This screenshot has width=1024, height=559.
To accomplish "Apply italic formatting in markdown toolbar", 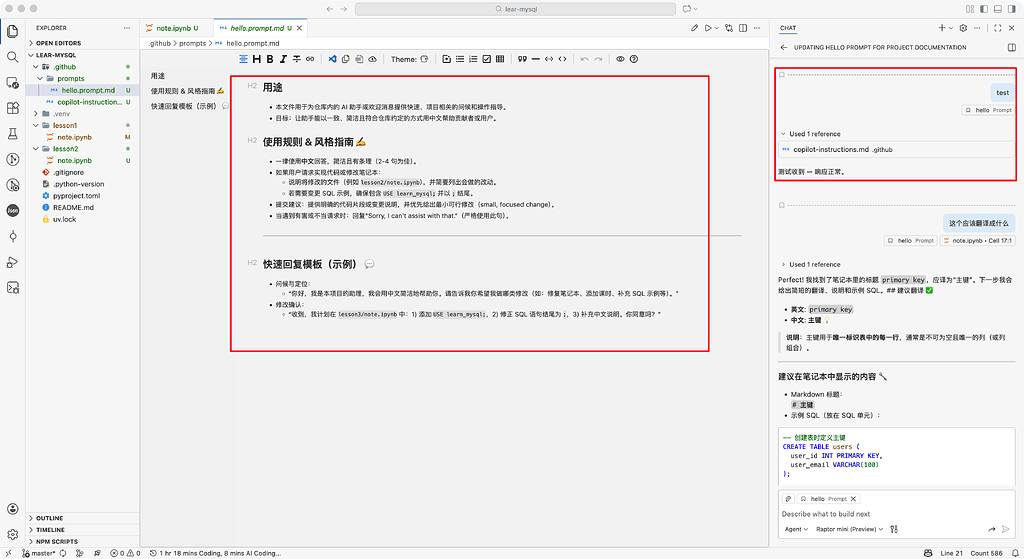I will 283,59.
